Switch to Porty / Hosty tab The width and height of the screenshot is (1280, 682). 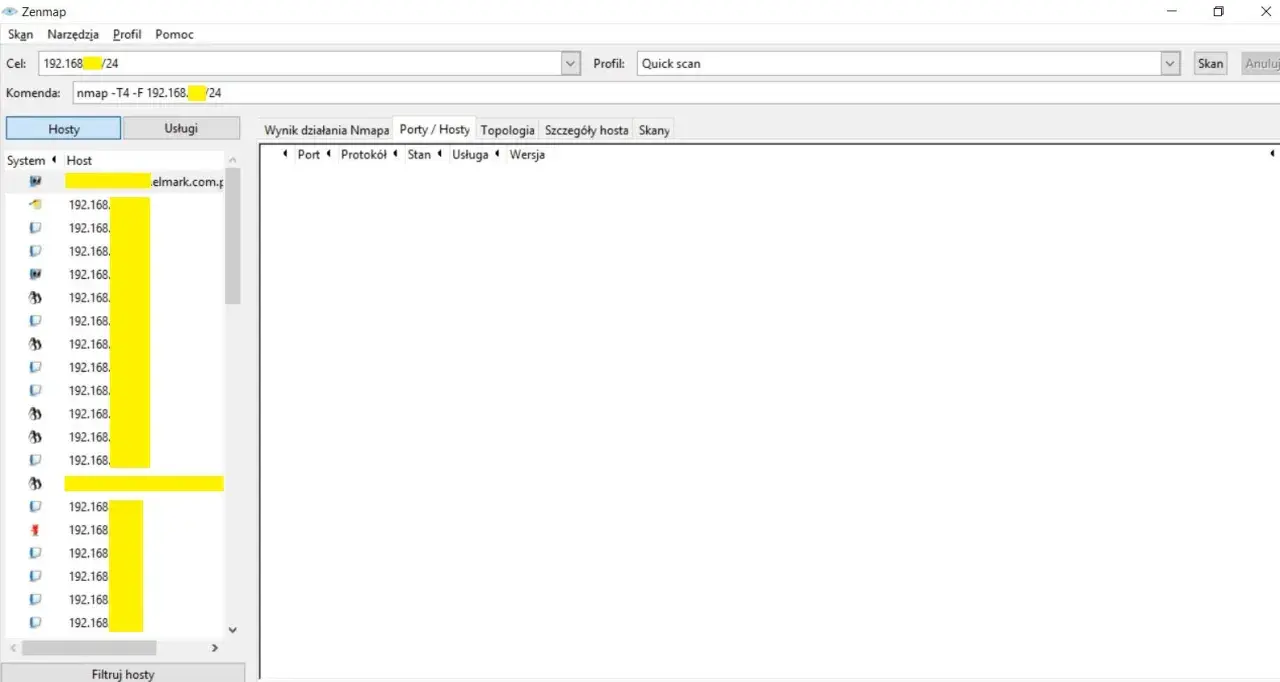click(x=434, y=130)
